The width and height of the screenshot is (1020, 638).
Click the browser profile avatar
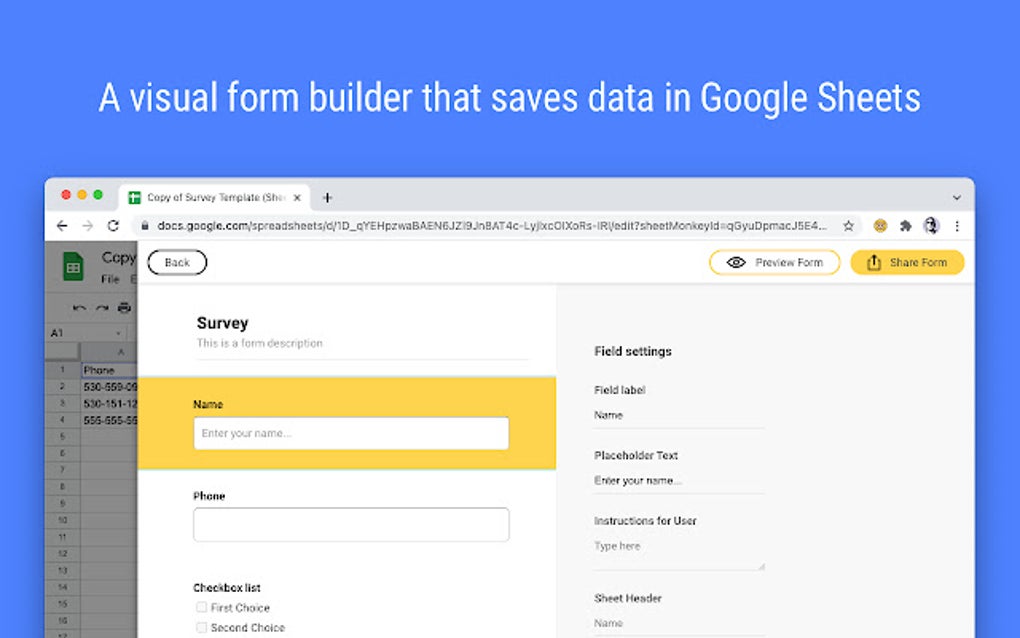pos(931,226)
